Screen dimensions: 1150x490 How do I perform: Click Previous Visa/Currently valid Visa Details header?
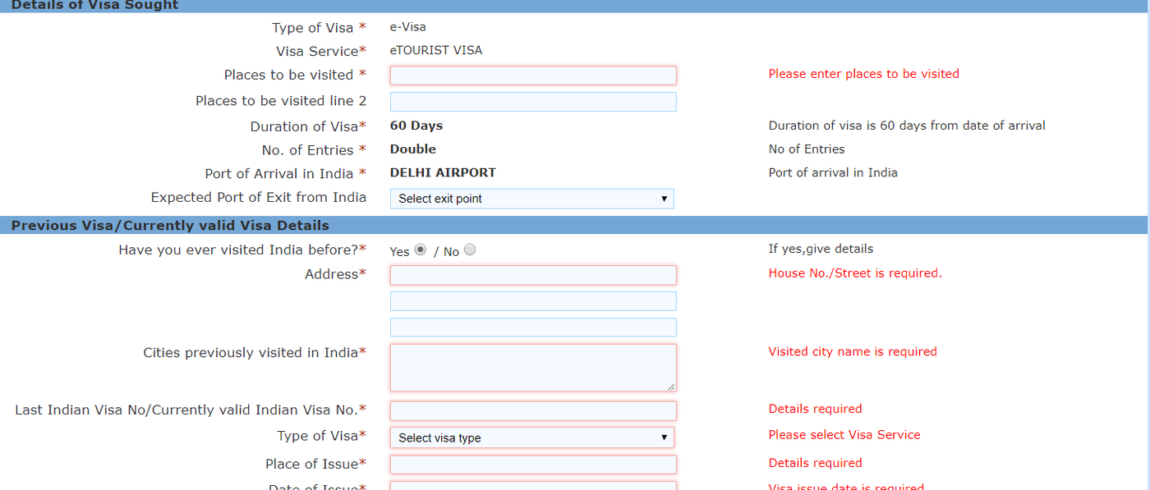[170, 225]
